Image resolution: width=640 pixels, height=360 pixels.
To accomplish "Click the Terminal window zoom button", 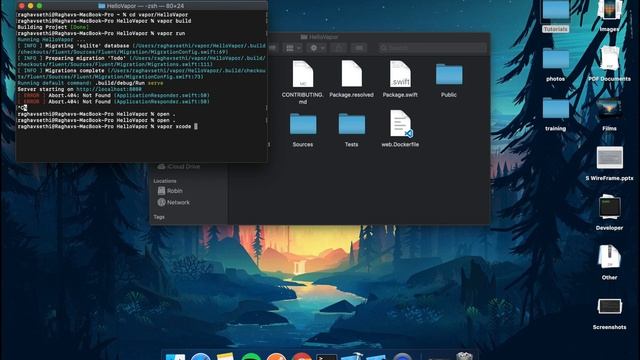I will 40,6.
